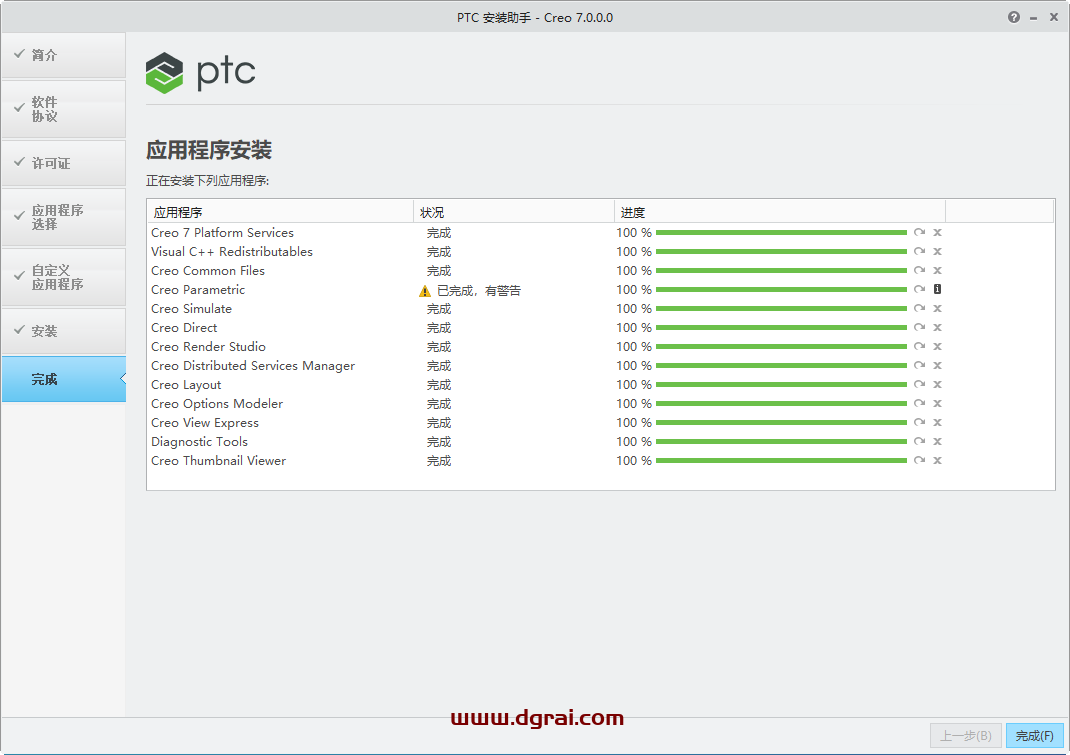Image resolution: width=1070 pixels, height=755 pixels.
Task: Click the 进度 column header
Action: click(780, 212)
